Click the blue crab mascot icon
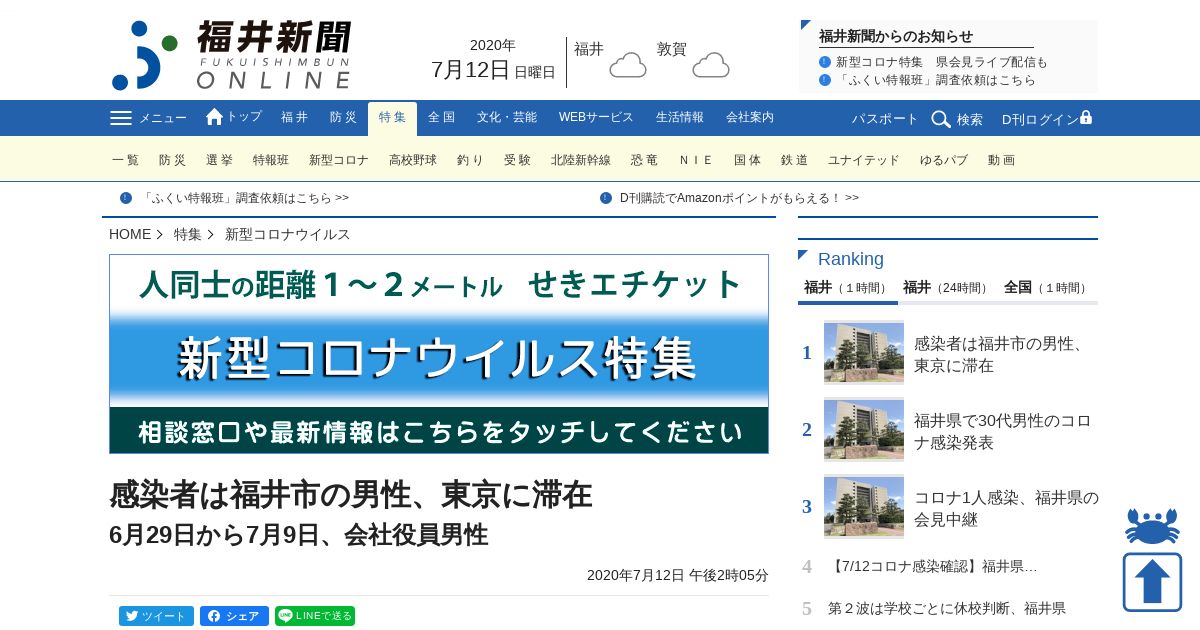The image size is (1200, 630). click(x=1152, y=526)
